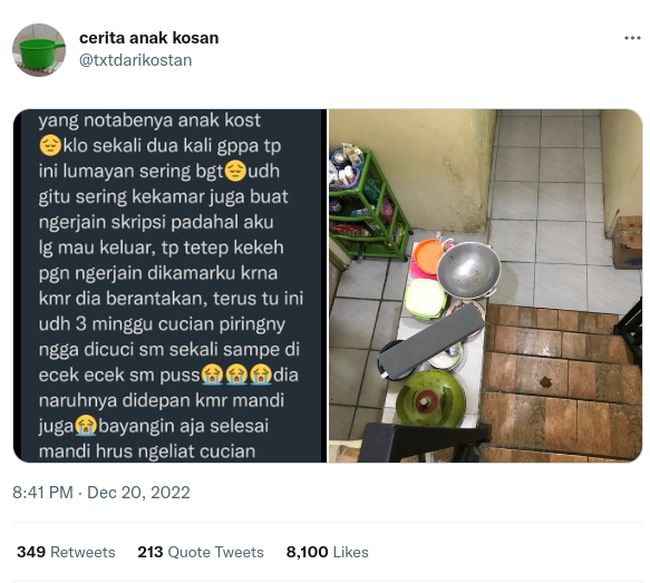The width and height of the screenshot is (650, 583).
Task: Click the metal wok in the photo
Action: pyautogui.click(x=469, y=270)
